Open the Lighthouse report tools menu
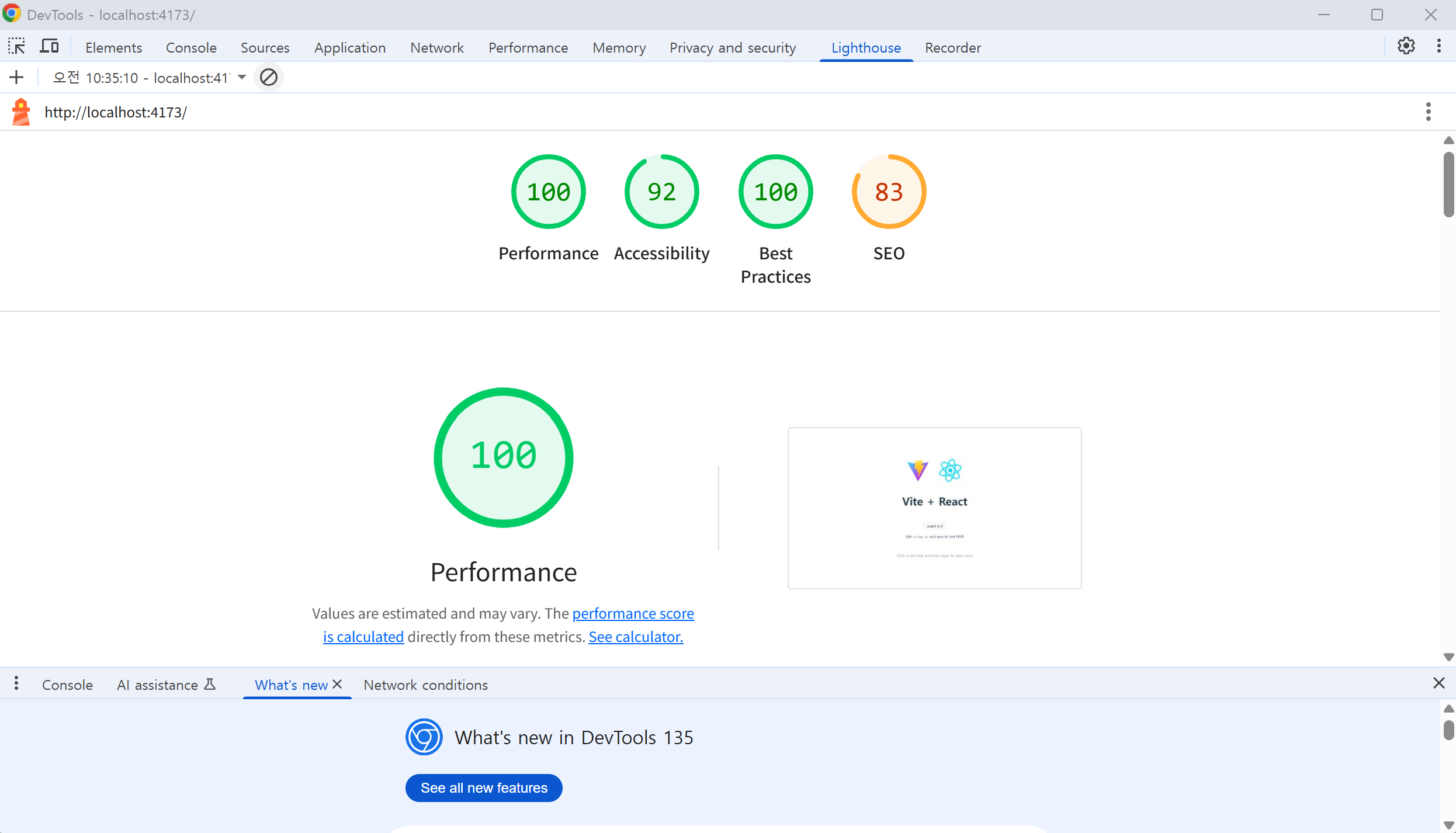The image size is (1456, 833). (x=1428, y=112)
